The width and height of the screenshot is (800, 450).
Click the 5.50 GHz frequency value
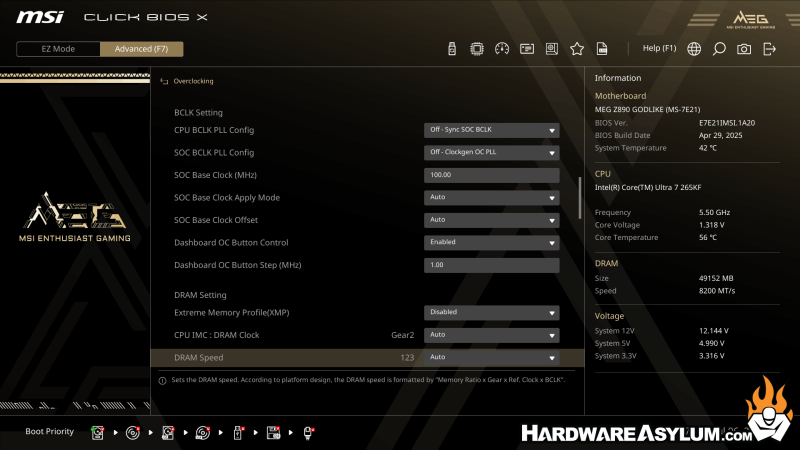pos(714,212)
